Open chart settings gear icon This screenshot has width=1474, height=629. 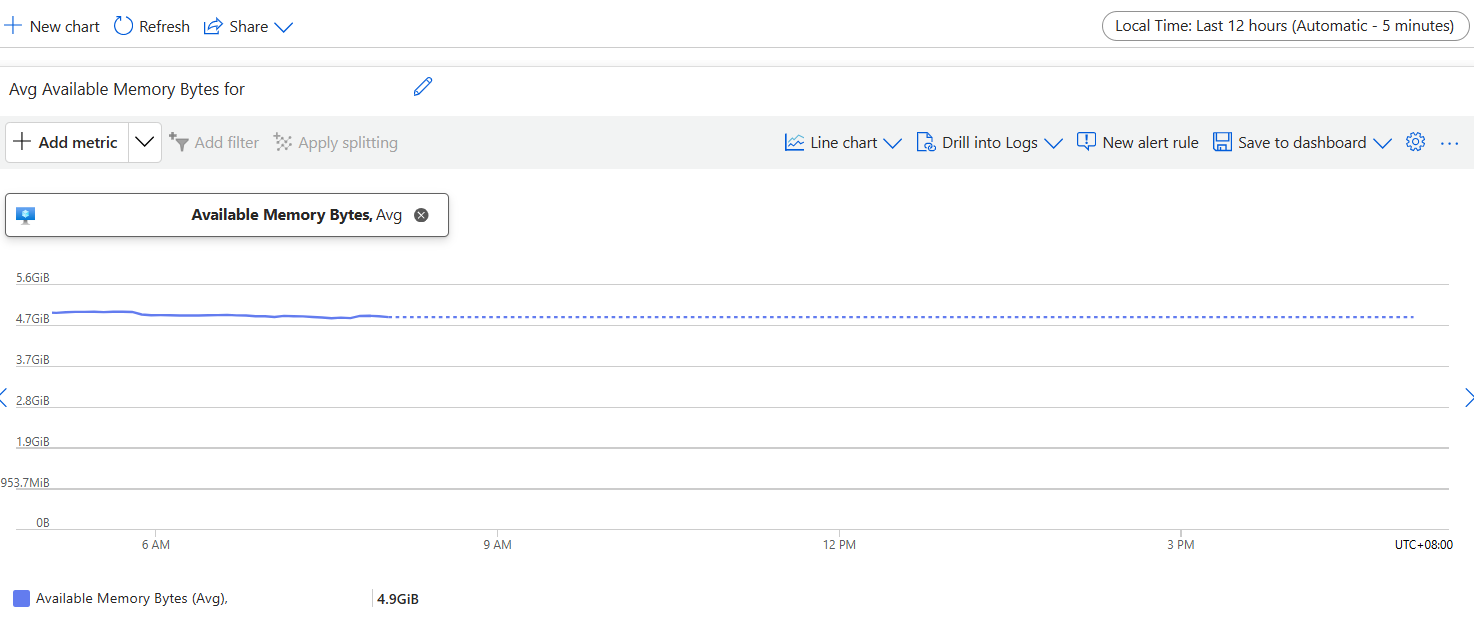[1415, 142]
